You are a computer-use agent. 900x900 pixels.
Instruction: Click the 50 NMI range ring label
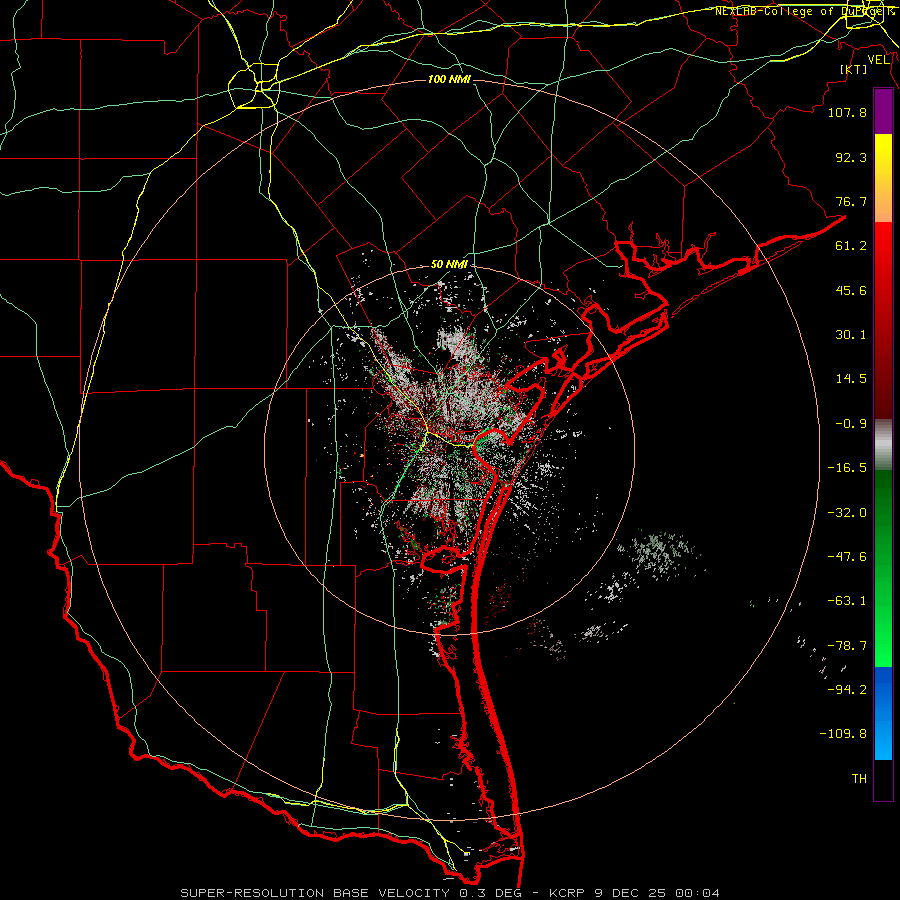click(449, 265)
